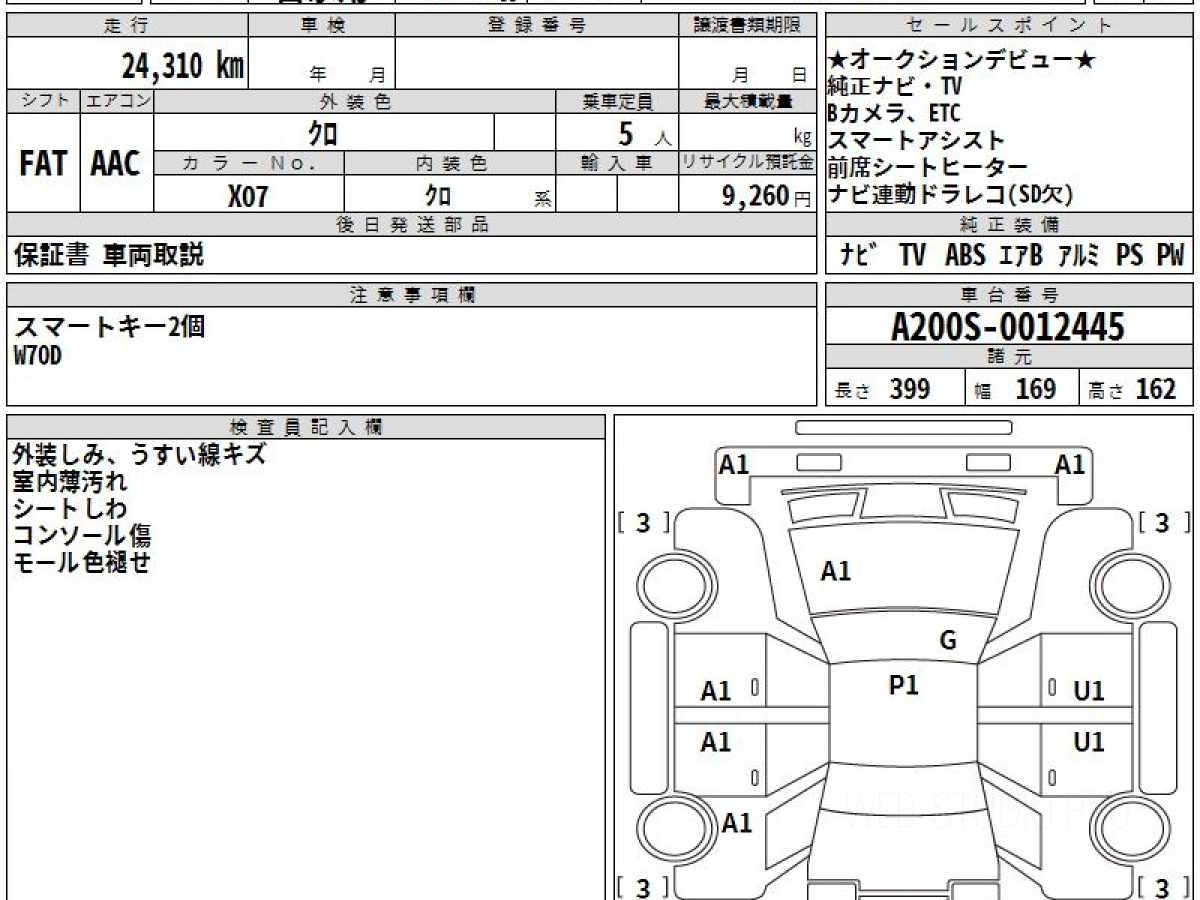Select the ABS equipment label

(x=964, y=255)
